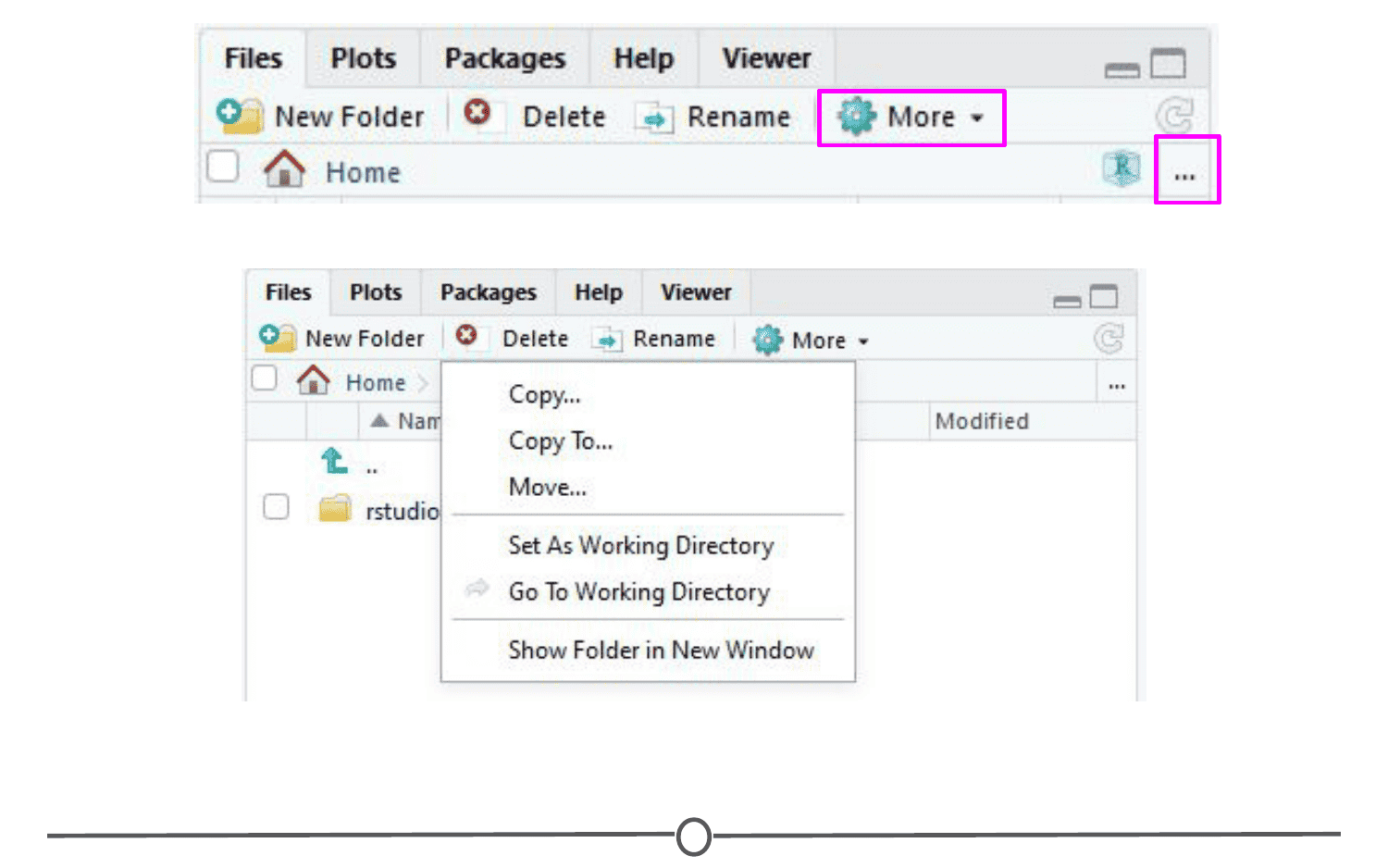The height and width of the screenshot is (868, 1388).
Task: Select Files tab in the panel without open menu
Action: pyautogui.click(x=254, y=58)
